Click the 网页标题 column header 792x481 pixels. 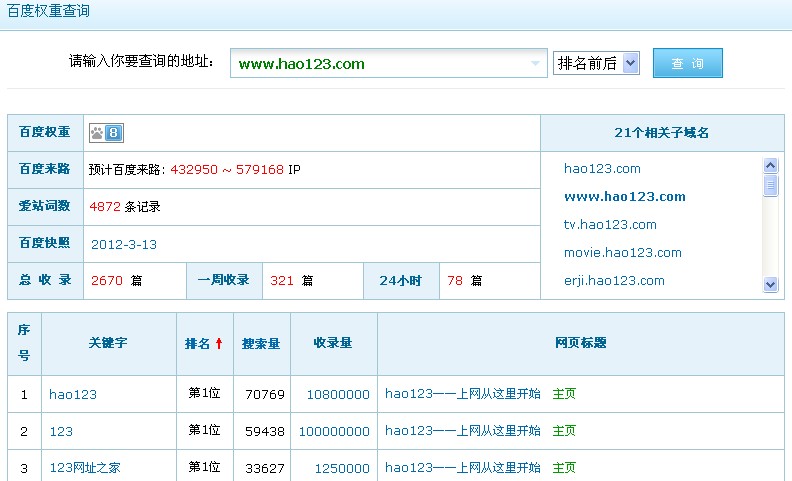581,343
